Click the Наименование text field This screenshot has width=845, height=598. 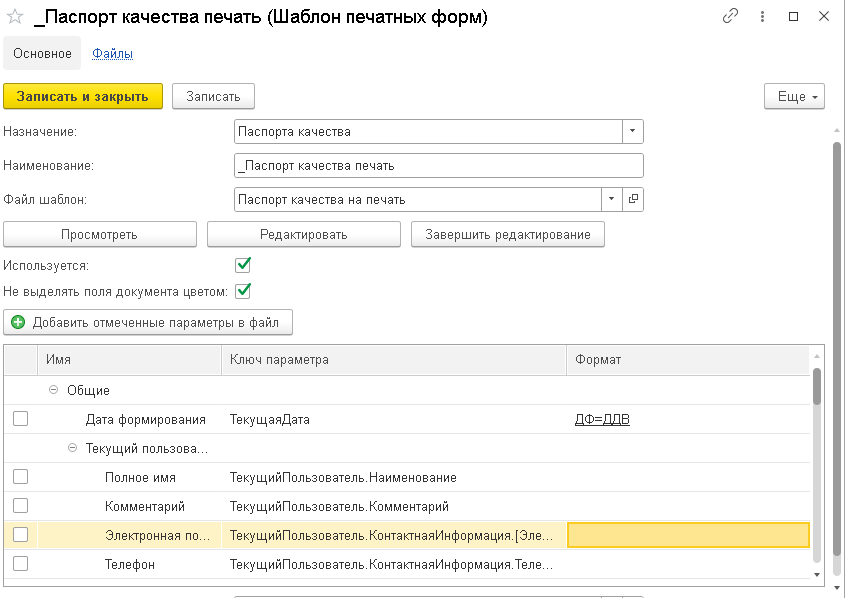coord(438,166)
